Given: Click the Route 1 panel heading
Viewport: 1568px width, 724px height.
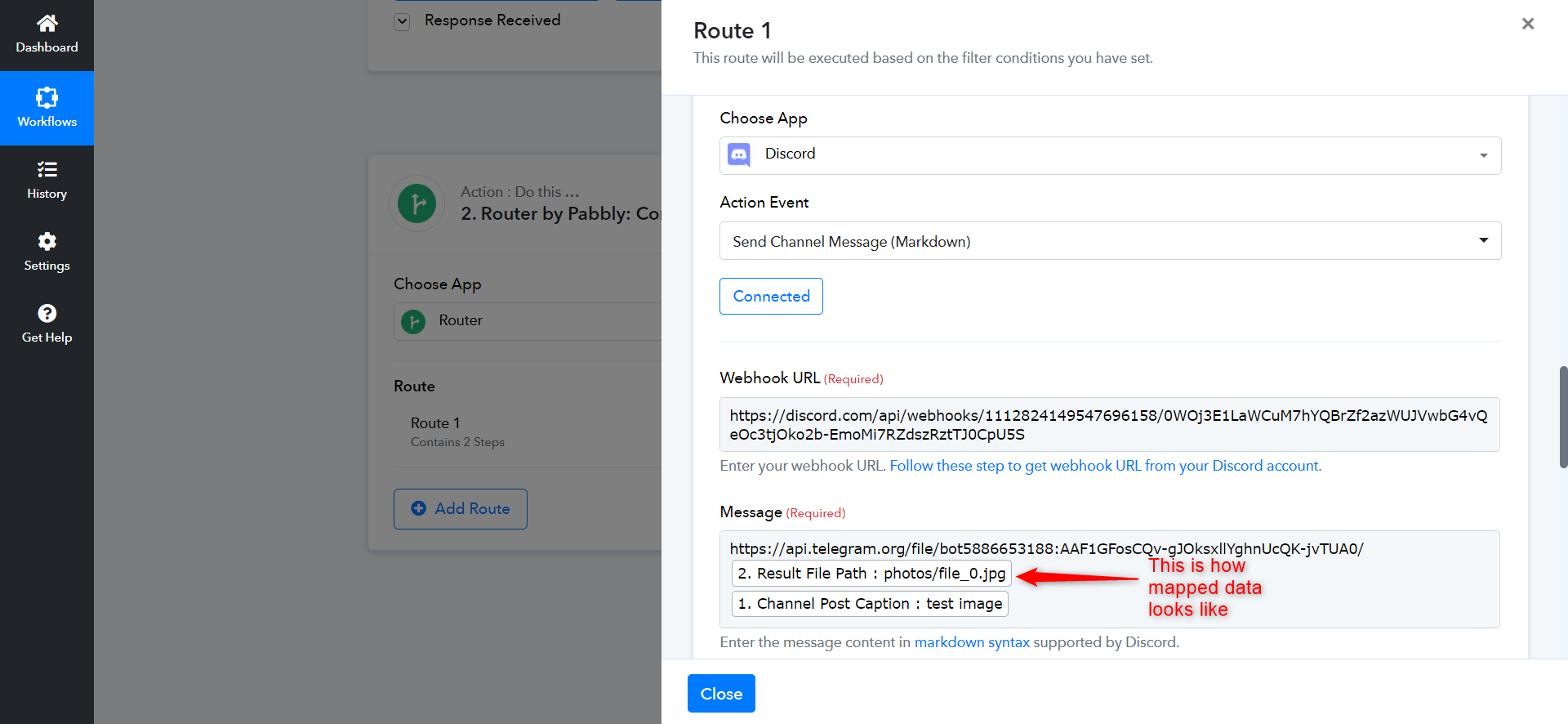Looking at the screenshot, I should 733,31.
